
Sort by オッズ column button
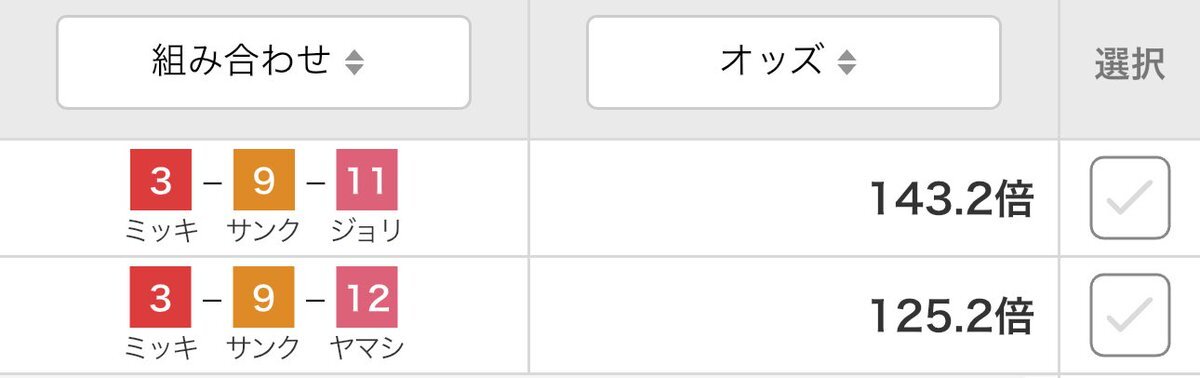click(x=793, y=62)
